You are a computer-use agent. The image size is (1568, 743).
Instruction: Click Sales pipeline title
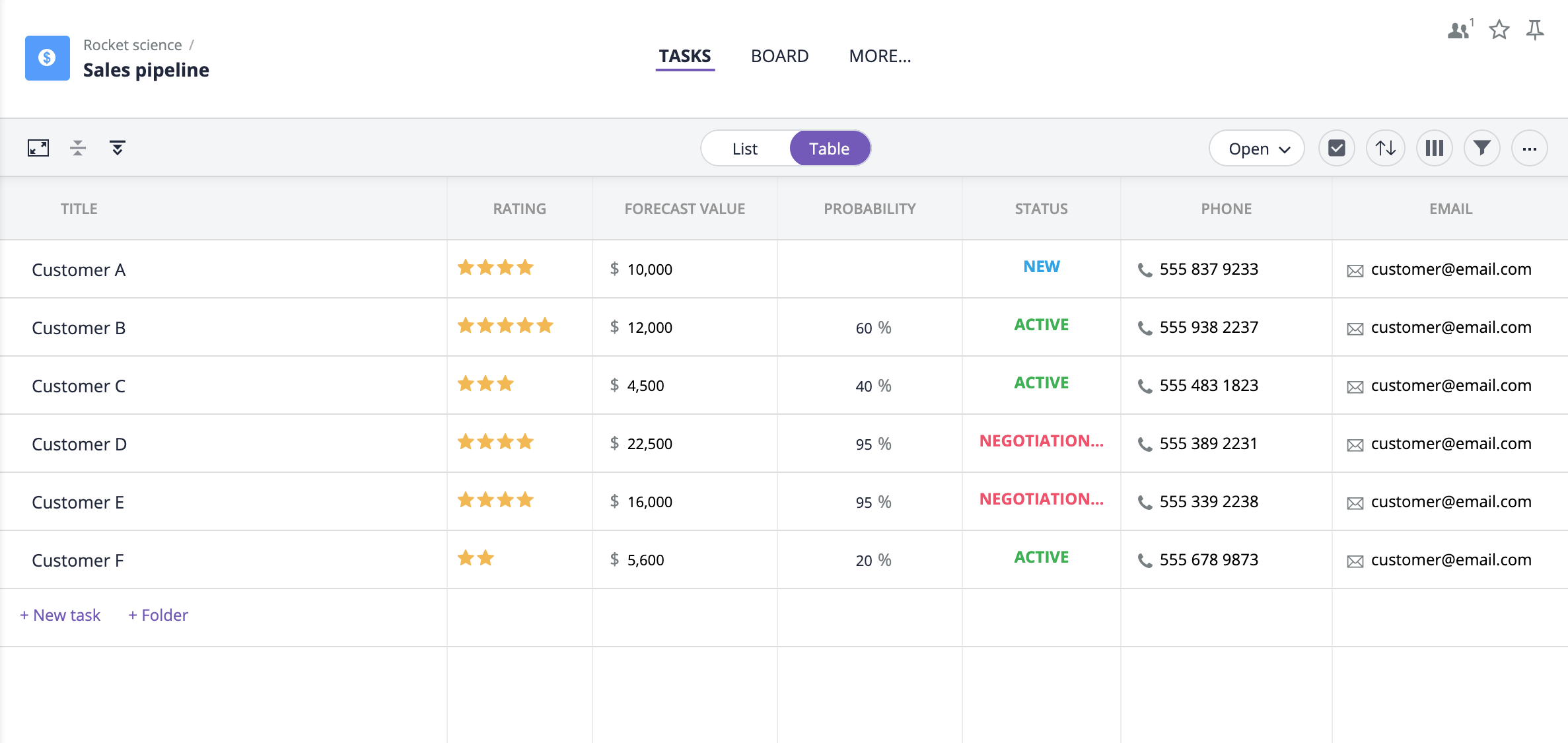pyautogui.click(x=146, y=70)
